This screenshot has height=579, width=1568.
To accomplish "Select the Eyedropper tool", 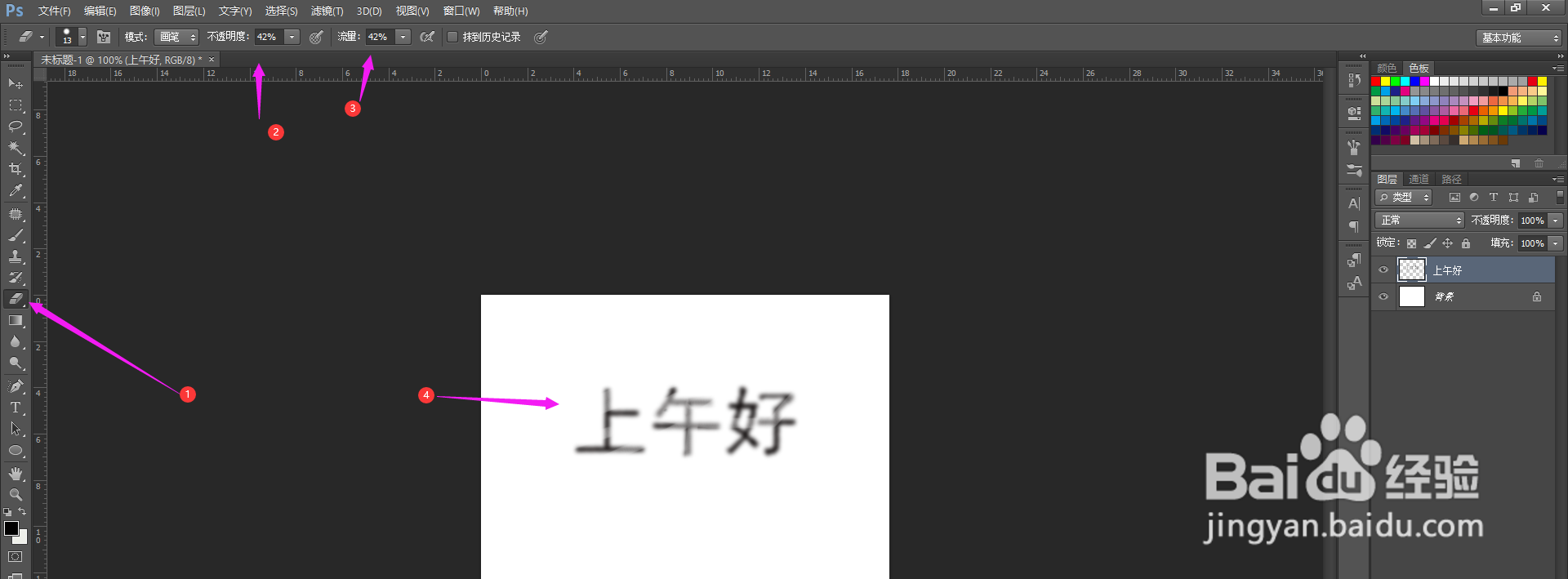I will [x=16, y=190].
